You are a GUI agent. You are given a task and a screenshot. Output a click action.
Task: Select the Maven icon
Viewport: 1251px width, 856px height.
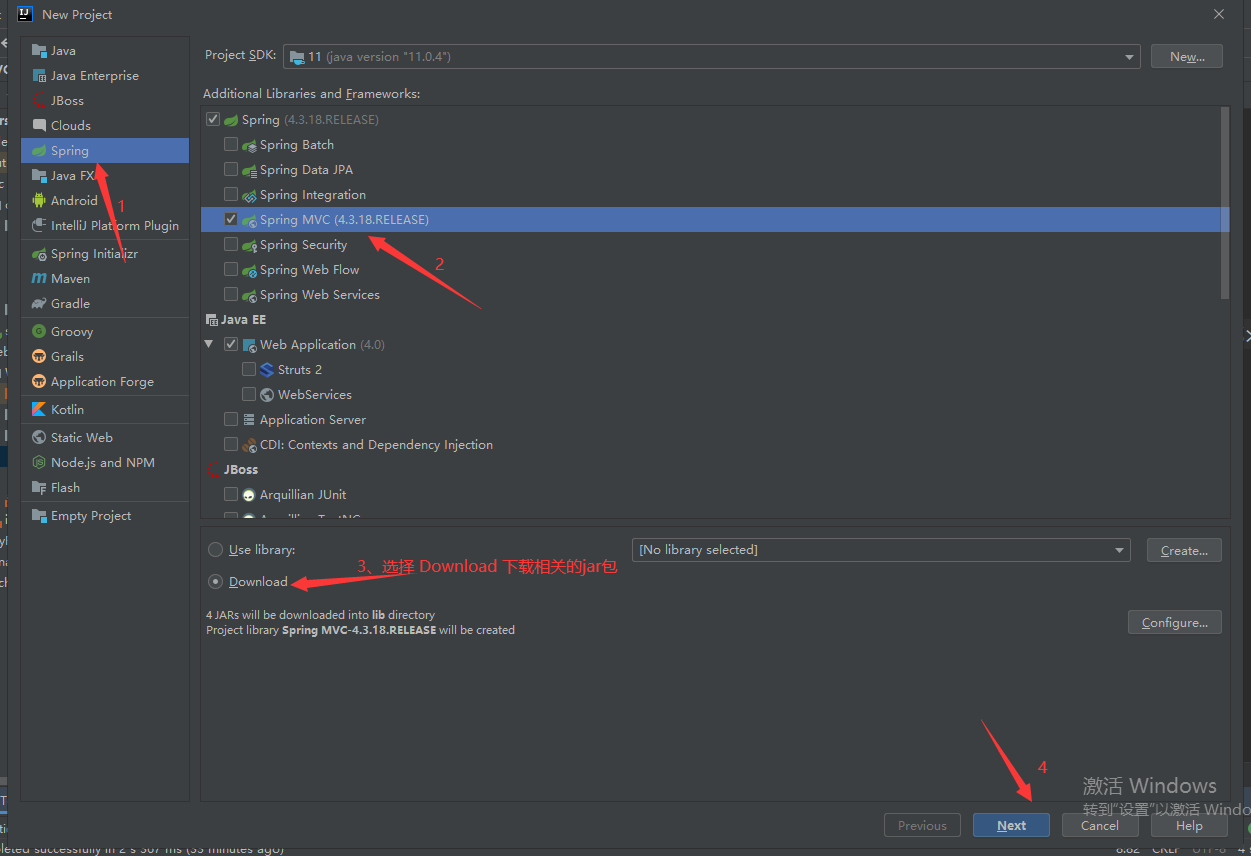[x=39, y=279]
